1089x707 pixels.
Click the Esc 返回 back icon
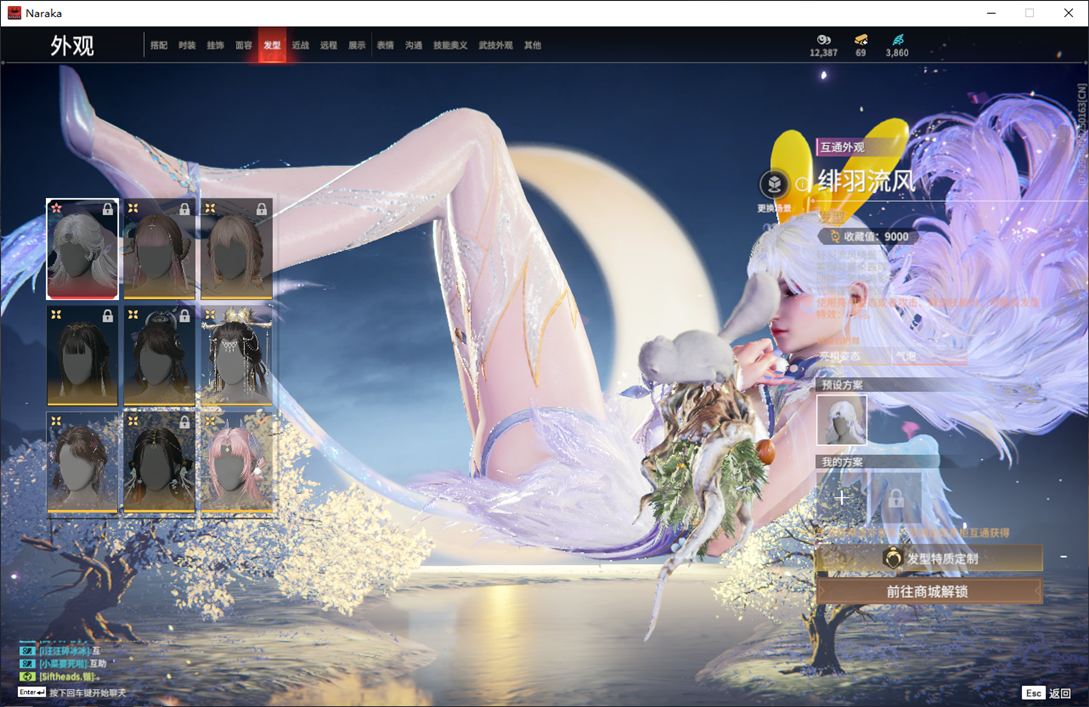coord(1033,693)
